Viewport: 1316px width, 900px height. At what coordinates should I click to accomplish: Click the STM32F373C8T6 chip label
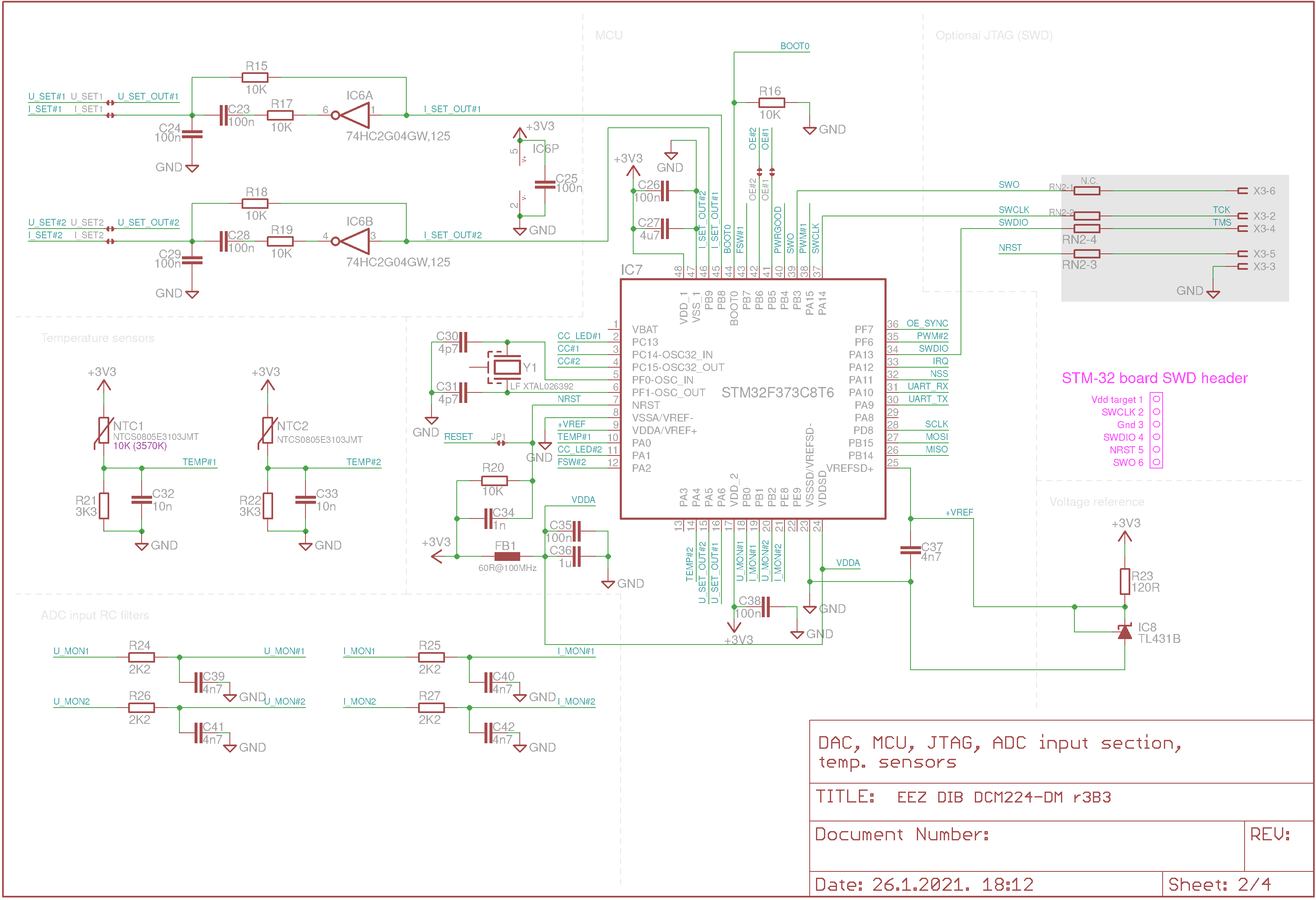click(x=777, y=392)
